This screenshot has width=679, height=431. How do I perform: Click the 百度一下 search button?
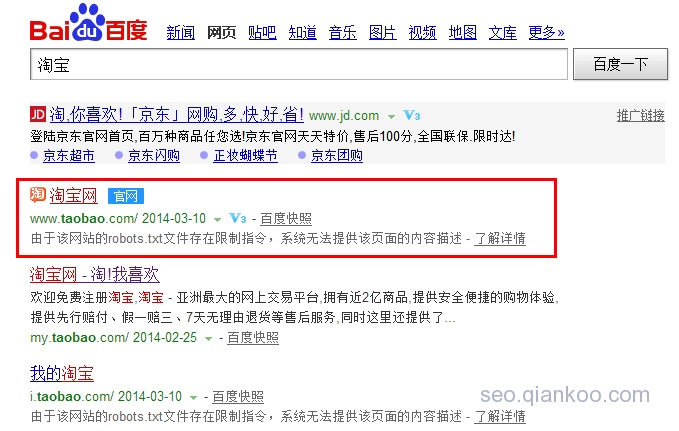[621, 64]
